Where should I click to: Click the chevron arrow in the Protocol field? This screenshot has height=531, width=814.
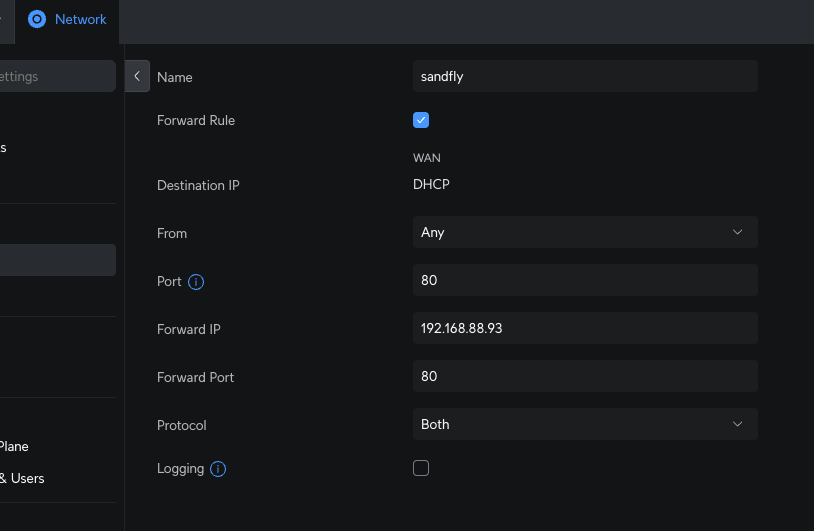[738, 424]
